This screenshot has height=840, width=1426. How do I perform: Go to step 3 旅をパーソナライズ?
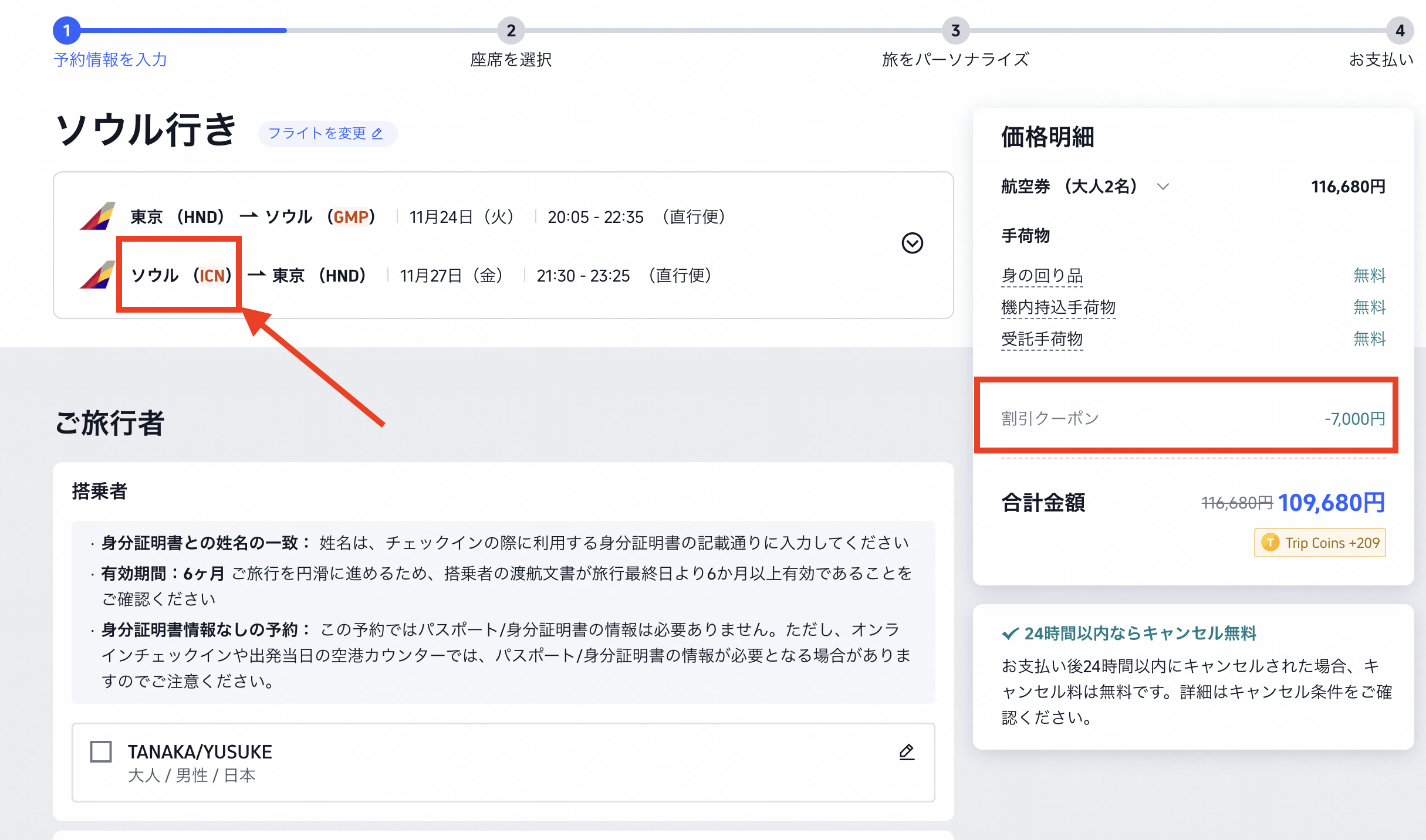[x=955, y=30]
